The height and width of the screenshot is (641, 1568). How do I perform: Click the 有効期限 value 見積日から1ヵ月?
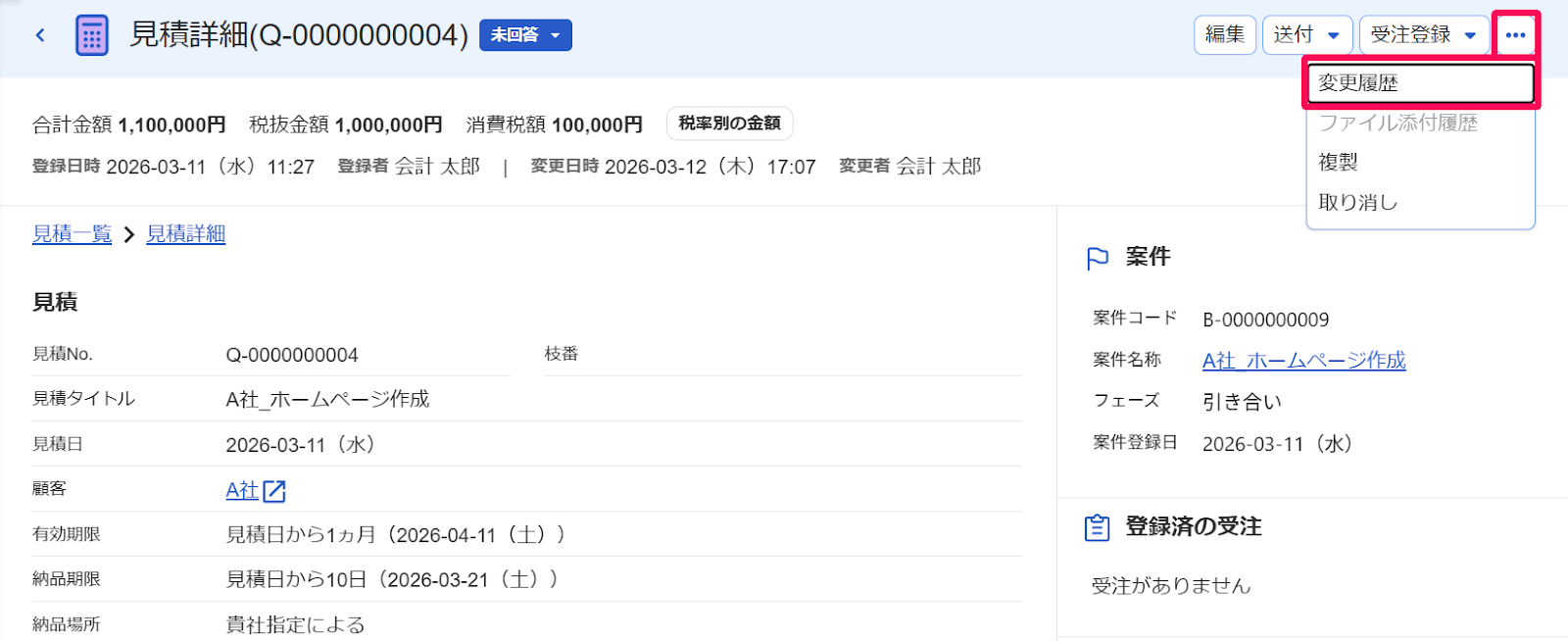coord(396,535)
